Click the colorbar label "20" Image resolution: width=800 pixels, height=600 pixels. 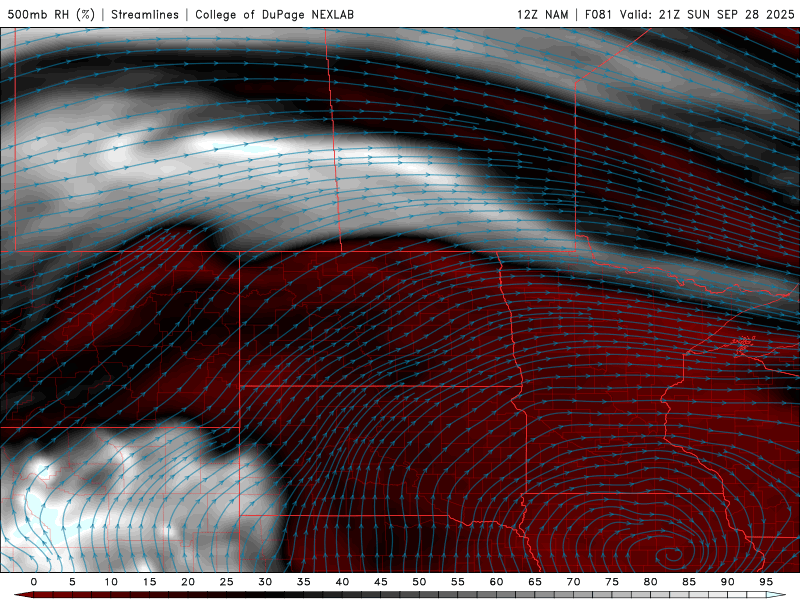point(188,582)
